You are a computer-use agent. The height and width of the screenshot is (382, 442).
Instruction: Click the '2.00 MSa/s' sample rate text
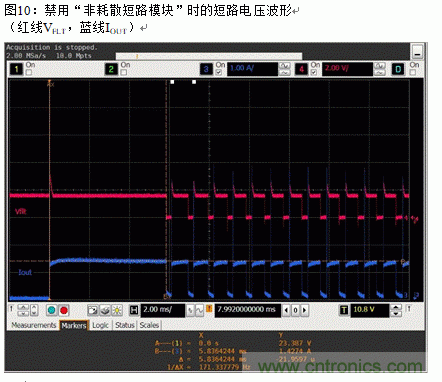(x=26, y=56)
